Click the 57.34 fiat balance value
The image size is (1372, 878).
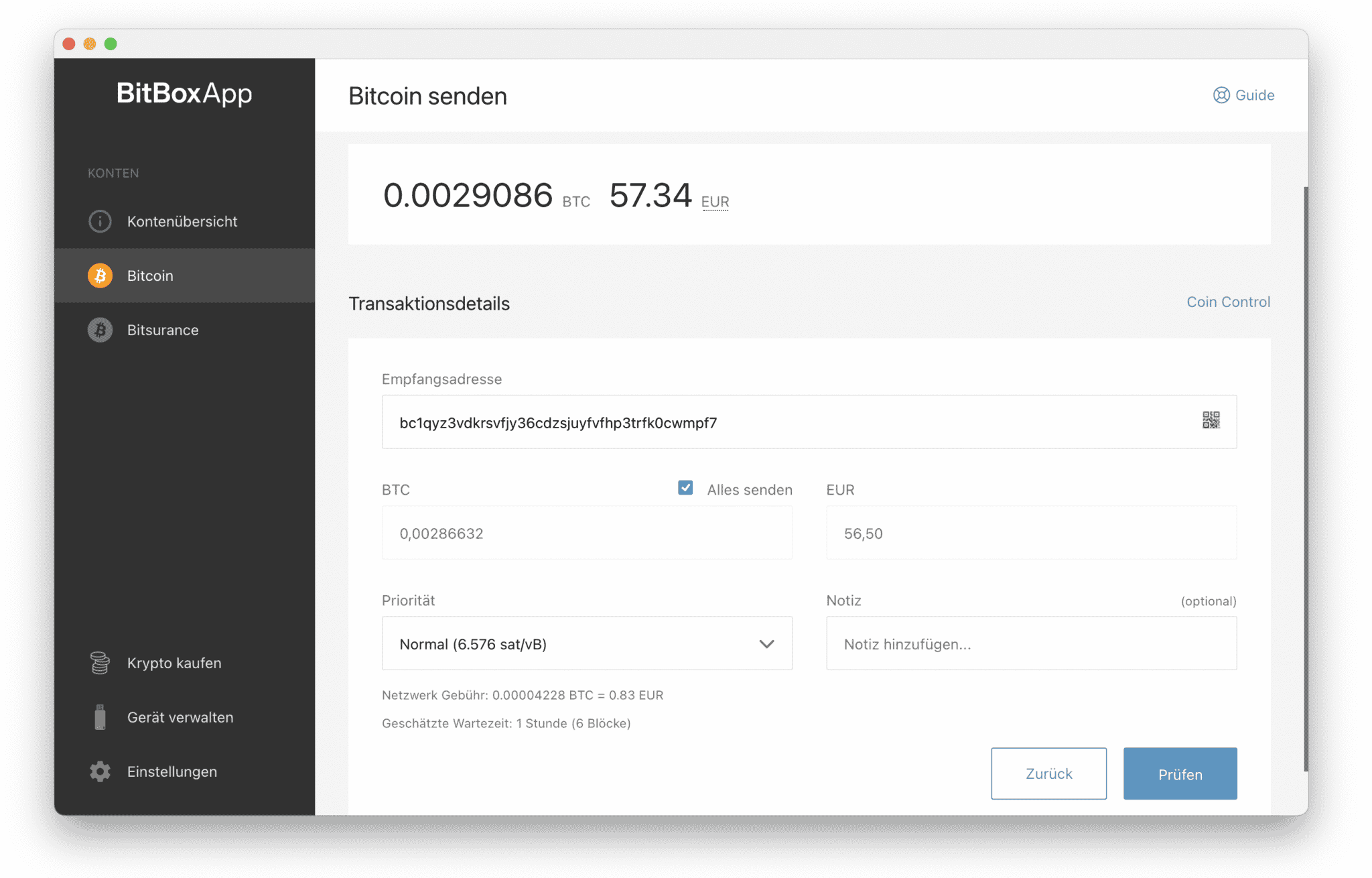pyautogui.click(x=650, y=196)
